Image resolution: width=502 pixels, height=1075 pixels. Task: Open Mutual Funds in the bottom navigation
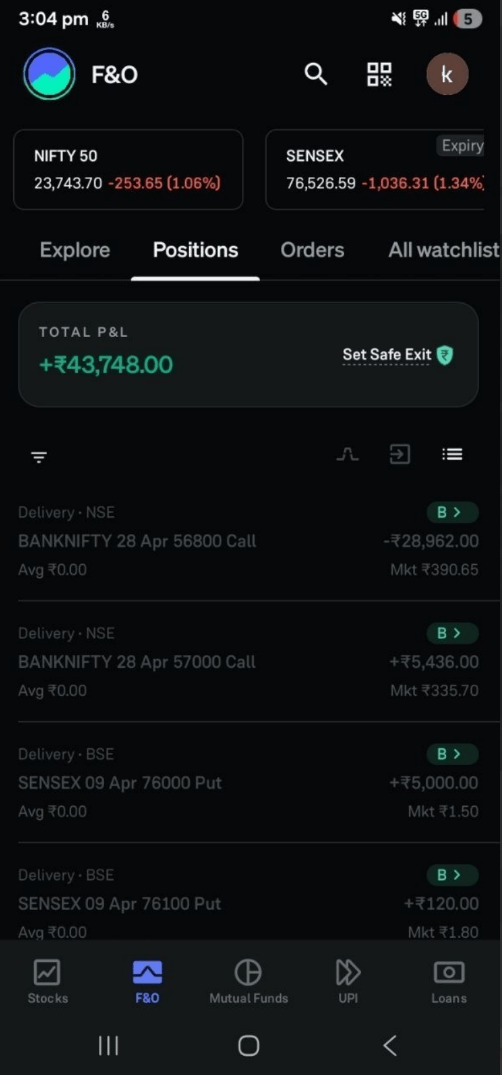(248, 981)
